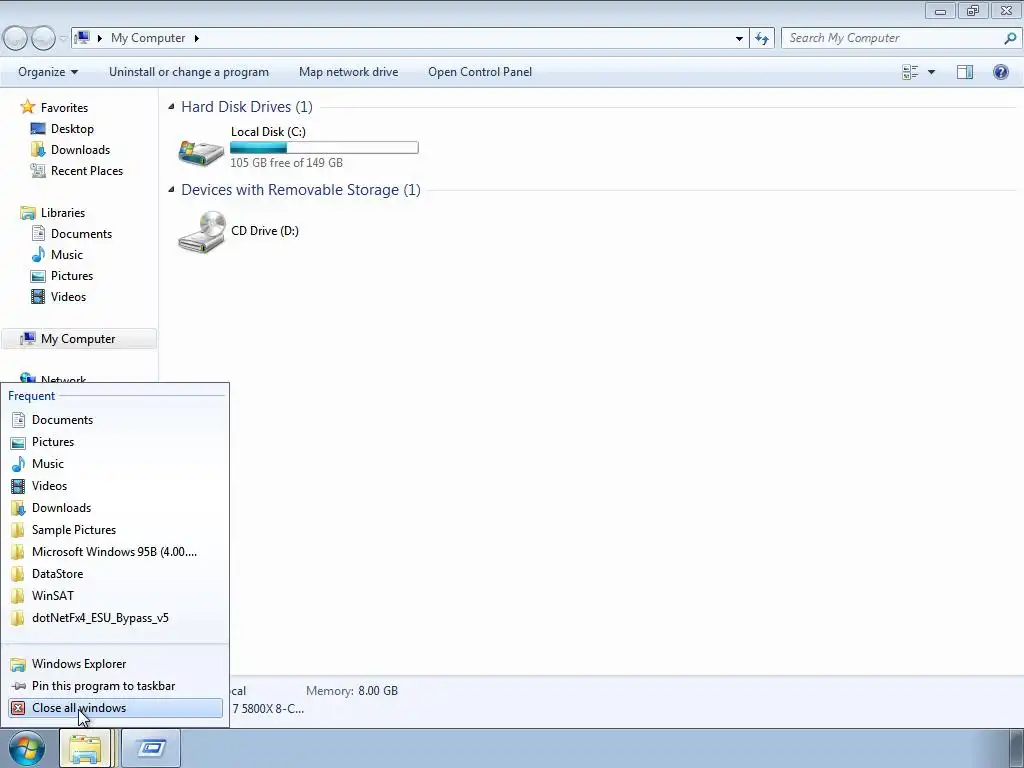Click Open Control Panel
The width and height of the screenshot is (1024, 768).
pyautogui.click(x=480, y=72)
